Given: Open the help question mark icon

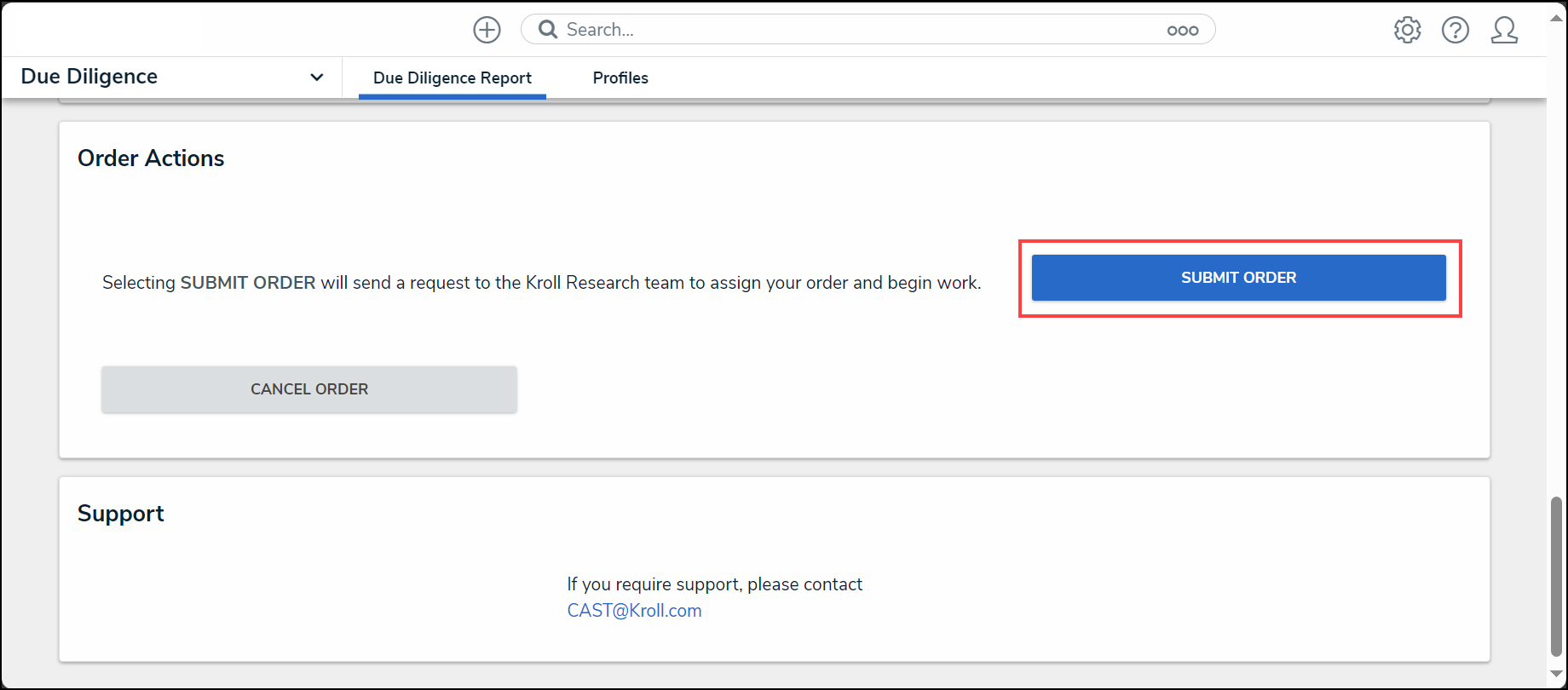Looking at the screenshot, I should (1456, 30).
